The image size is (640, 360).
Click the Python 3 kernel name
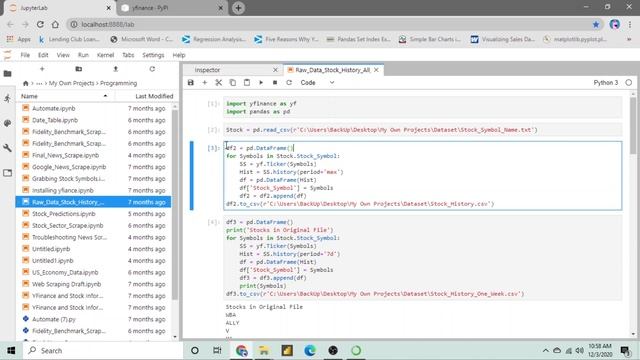(x=606, y=82)
